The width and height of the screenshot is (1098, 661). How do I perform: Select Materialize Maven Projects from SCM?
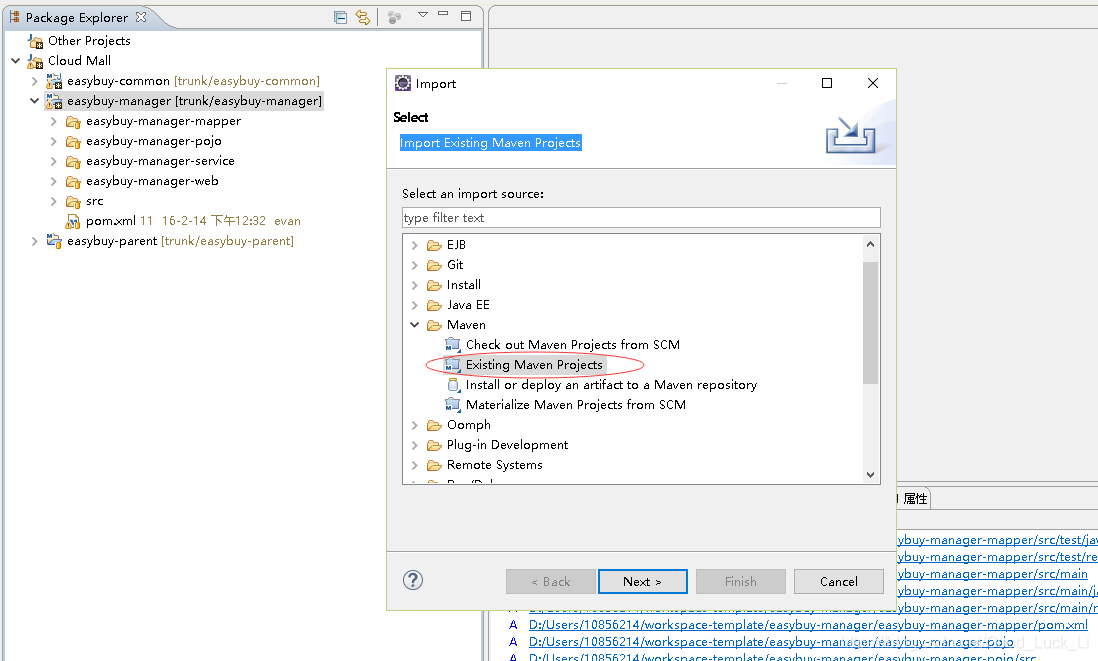[576, 405]
